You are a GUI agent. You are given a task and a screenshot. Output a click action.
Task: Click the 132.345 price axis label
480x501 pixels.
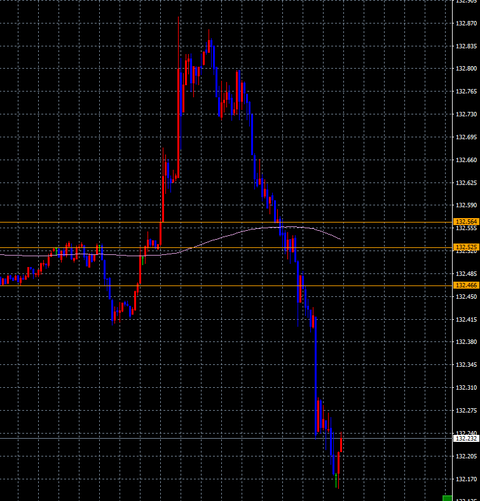[466, 365]
